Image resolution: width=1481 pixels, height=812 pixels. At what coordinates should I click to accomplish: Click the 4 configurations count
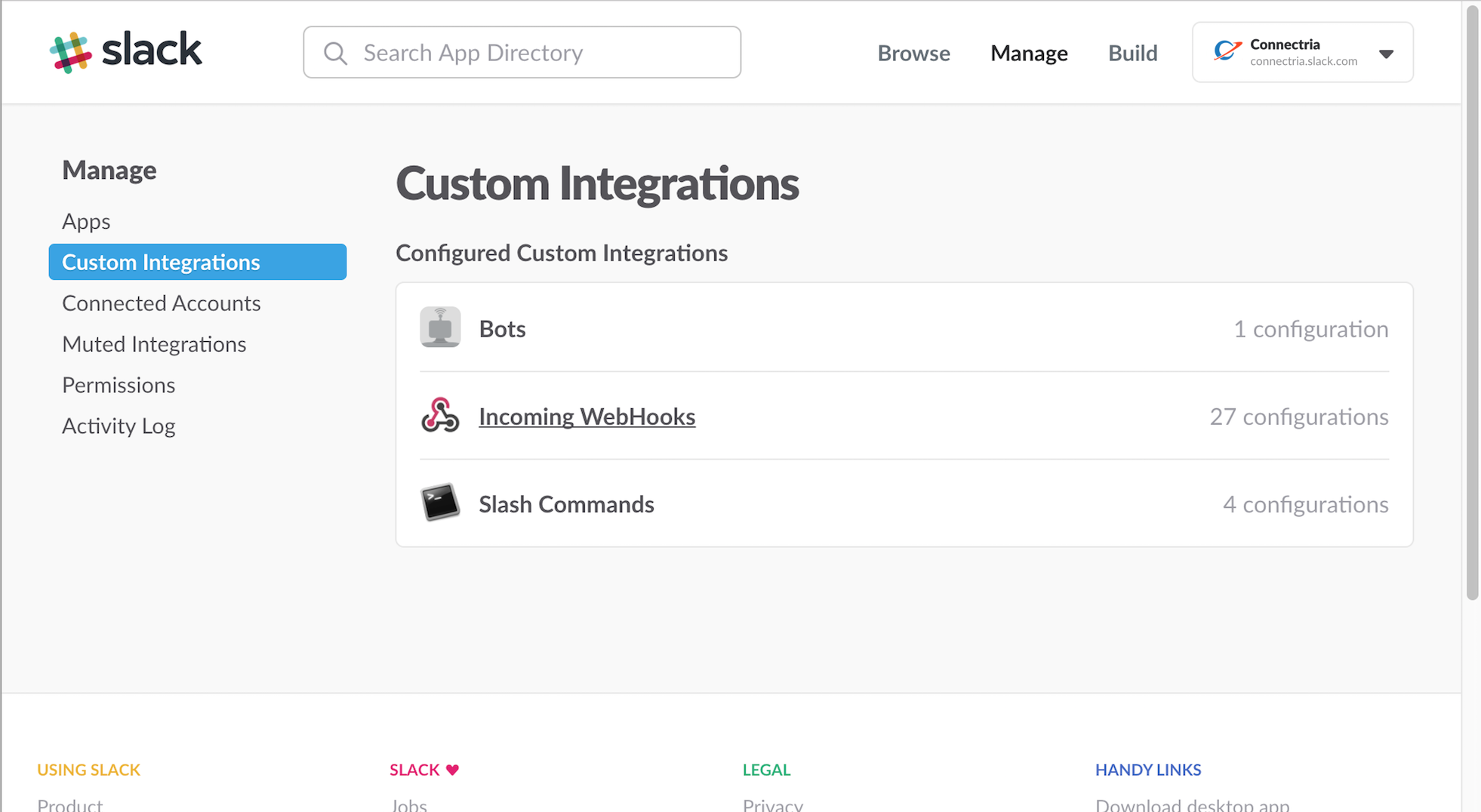(1305, 503)
